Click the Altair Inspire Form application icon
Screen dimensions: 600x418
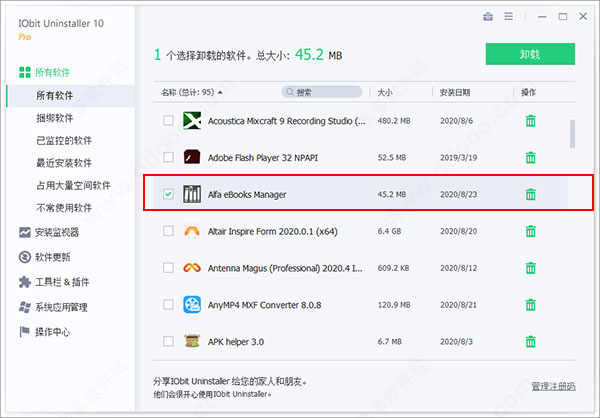pos(192,231)
